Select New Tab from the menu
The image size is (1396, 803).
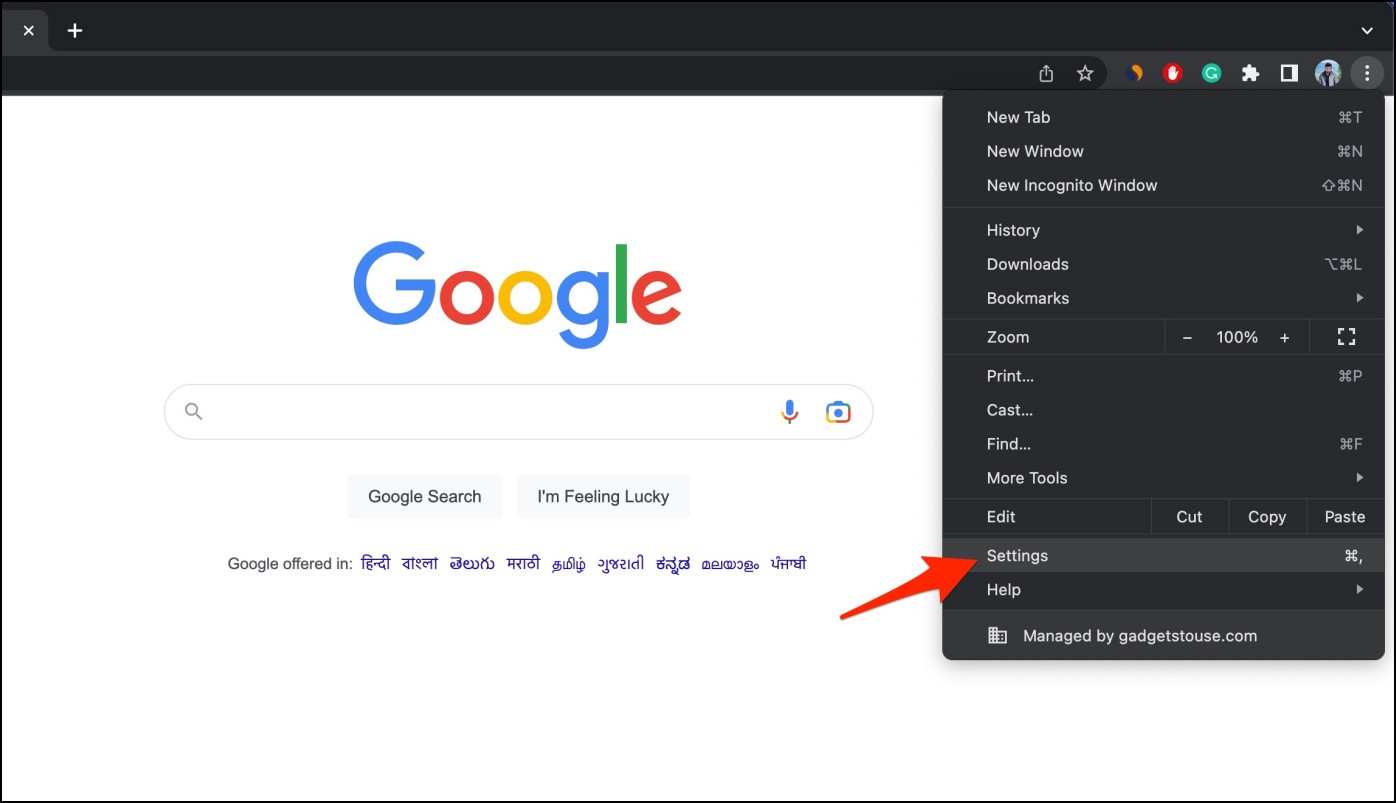click(x=1163, y=117)
